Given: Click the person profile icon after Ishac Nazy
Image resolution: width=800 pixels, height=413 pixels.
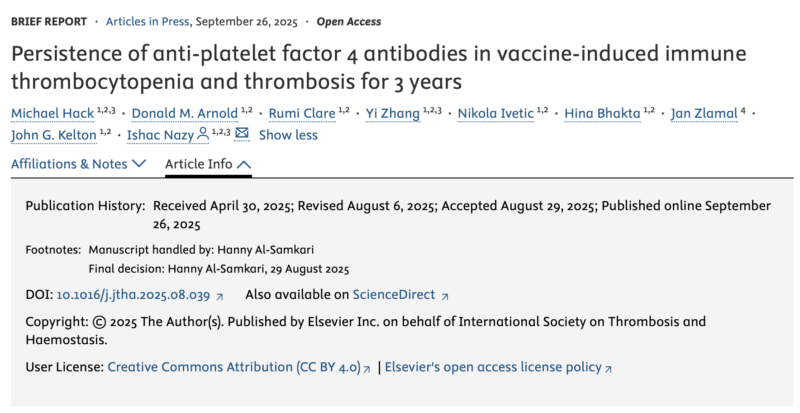Looking at the screenshot, I should 203,134.
